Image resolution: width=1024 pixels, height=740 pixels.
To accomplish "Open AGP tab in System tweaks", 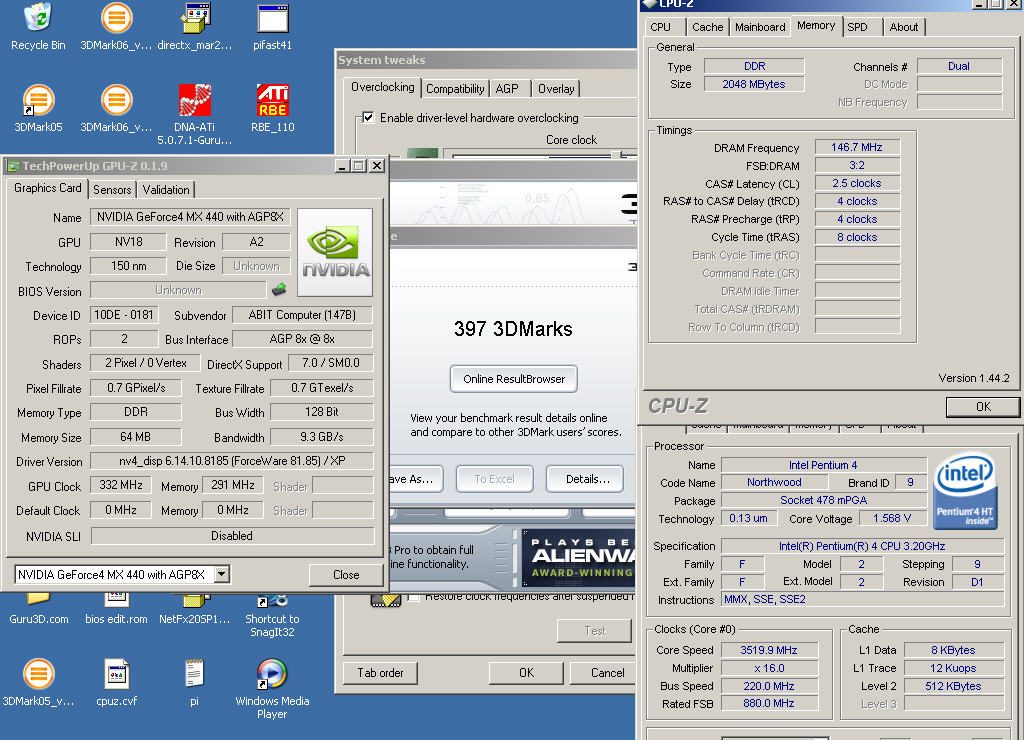I will 507,89.
